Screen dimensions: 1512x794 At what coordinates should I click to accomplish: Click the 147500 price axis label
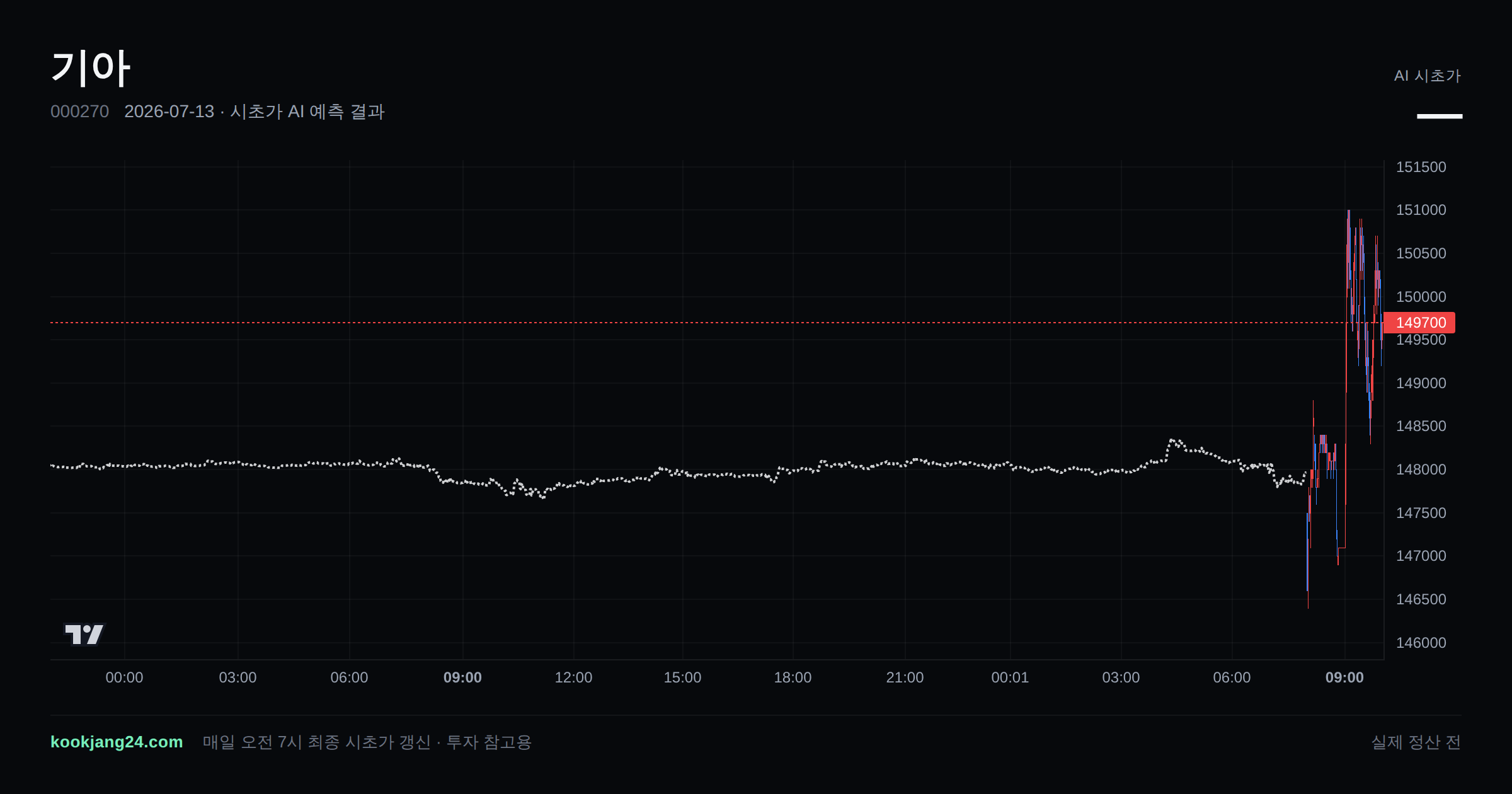point(1421,513)
